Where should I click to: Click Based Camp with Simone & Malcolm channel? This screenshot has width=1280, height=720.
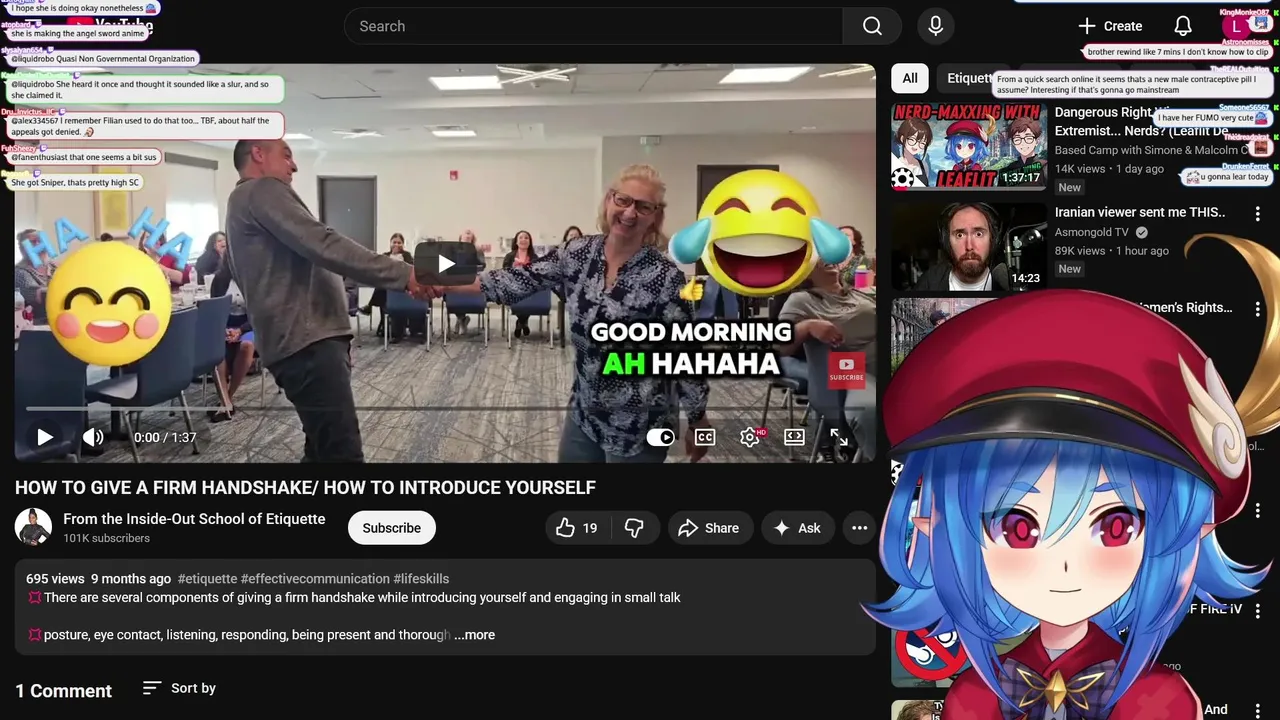1151,150
